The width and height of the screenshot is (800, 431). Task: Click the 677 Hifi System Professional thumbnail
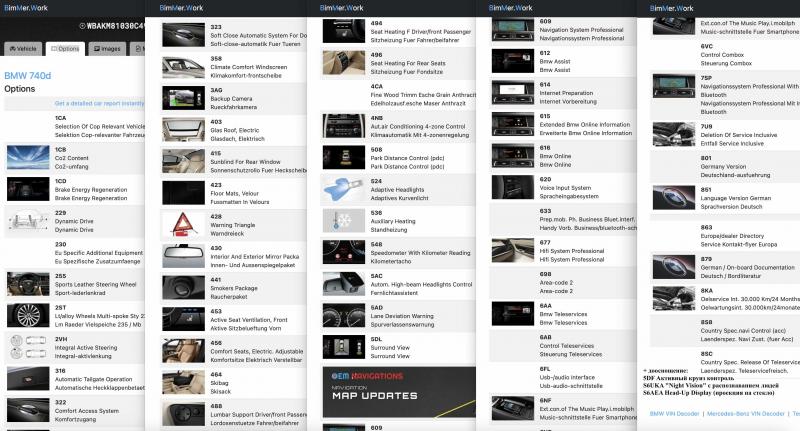coord(513,250)
